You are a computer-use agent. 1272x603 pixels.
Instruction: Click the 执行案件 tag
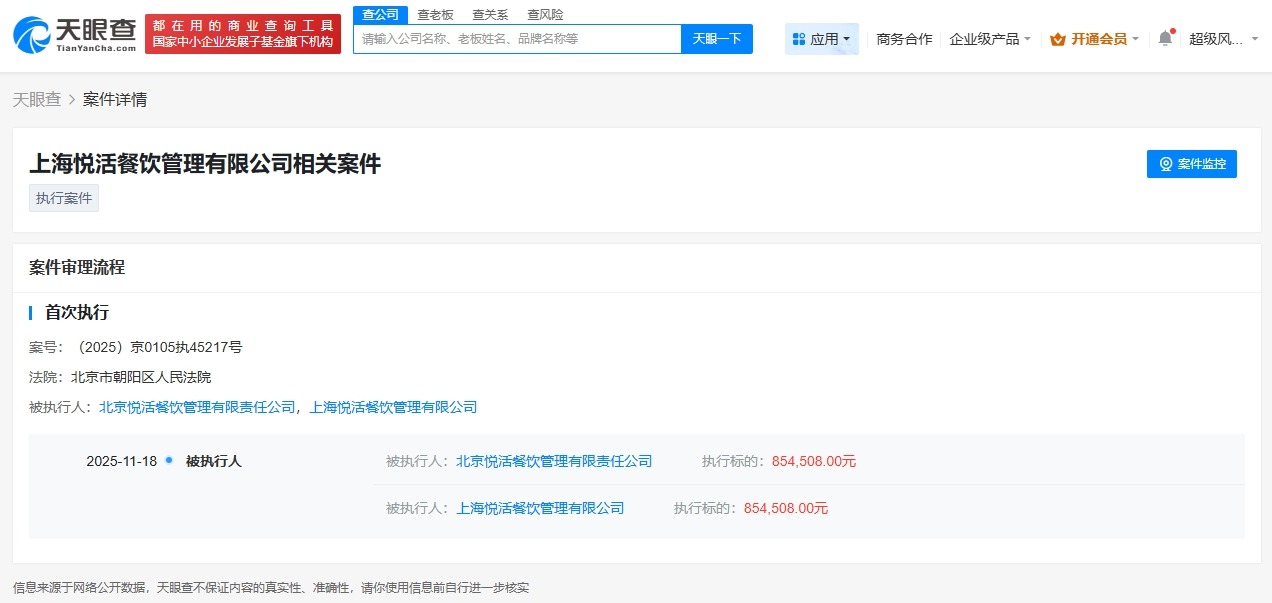63,197
